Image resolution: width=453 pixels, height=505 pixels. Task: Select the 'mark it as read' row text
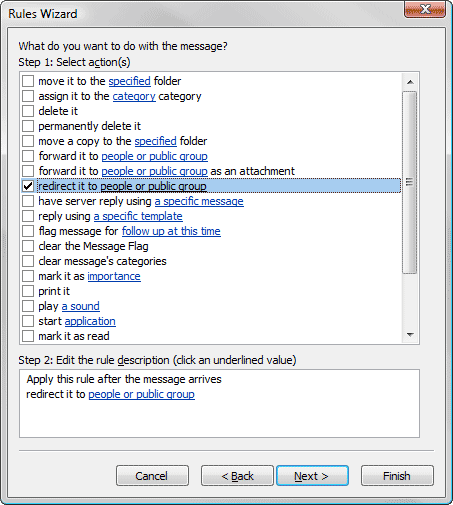74,336
